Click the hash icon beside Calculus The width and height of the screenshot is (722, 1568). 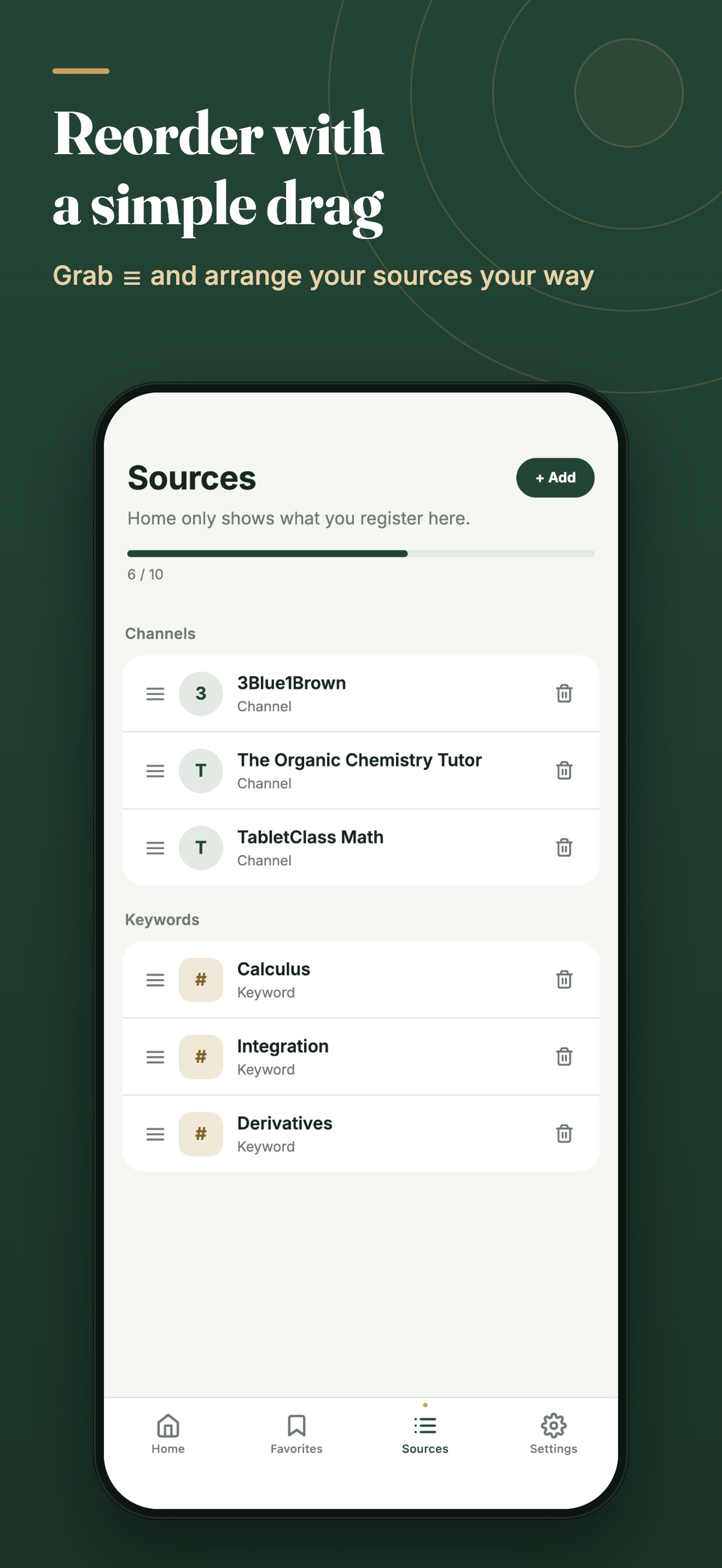point(201,979)
